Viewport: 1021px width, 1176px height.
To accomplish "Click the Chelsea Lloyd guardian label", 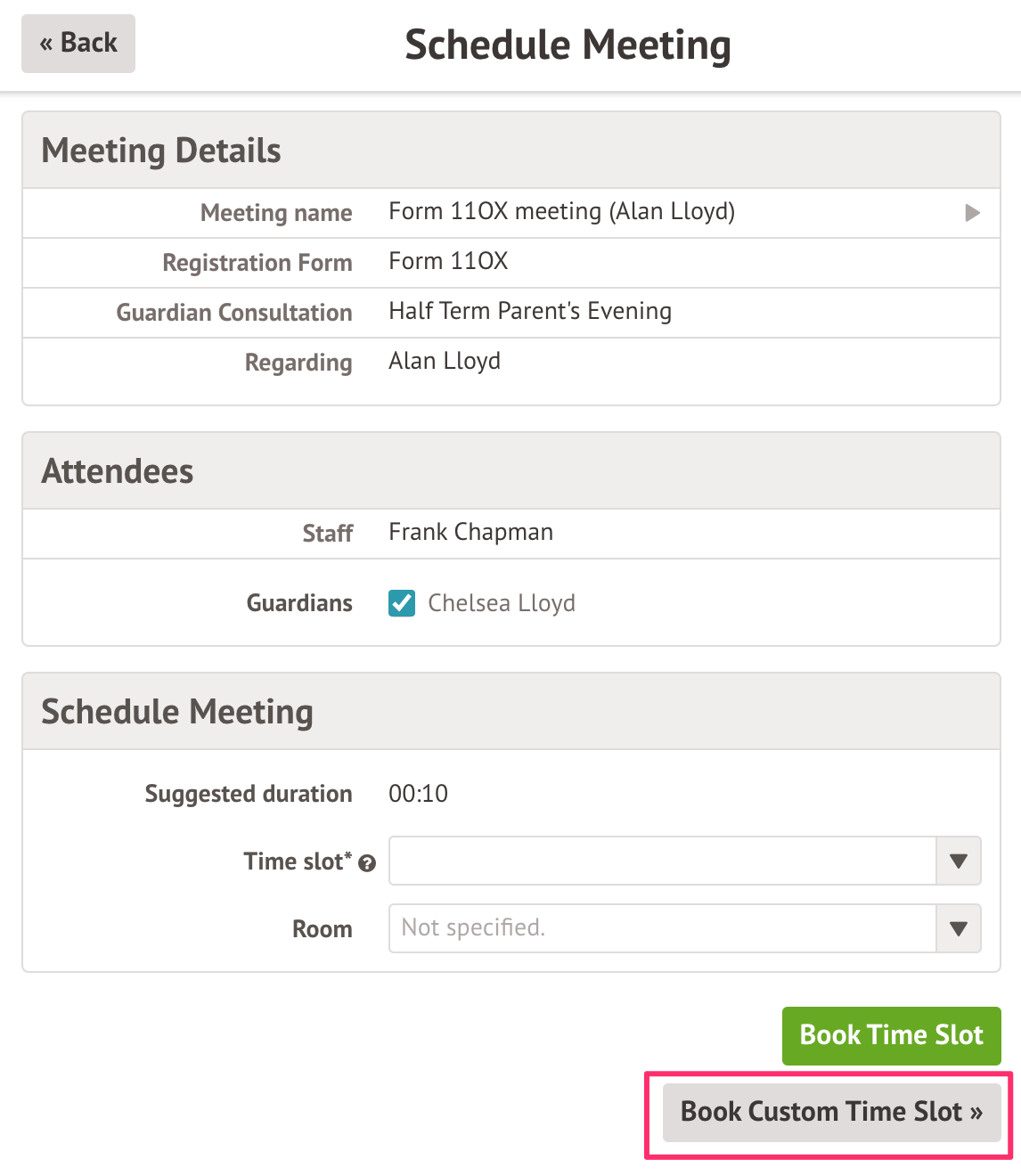I will [502, 603].
